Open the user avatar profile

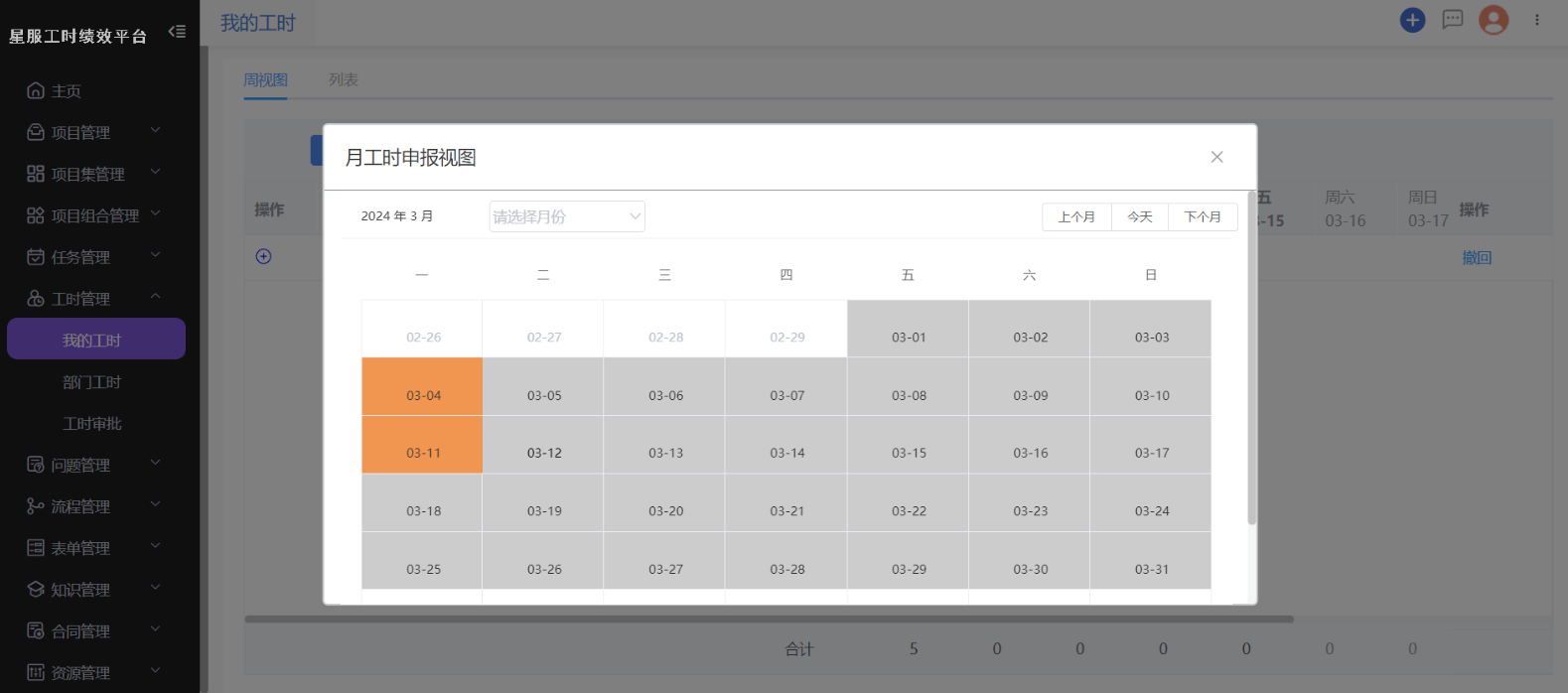(1494, 20)
